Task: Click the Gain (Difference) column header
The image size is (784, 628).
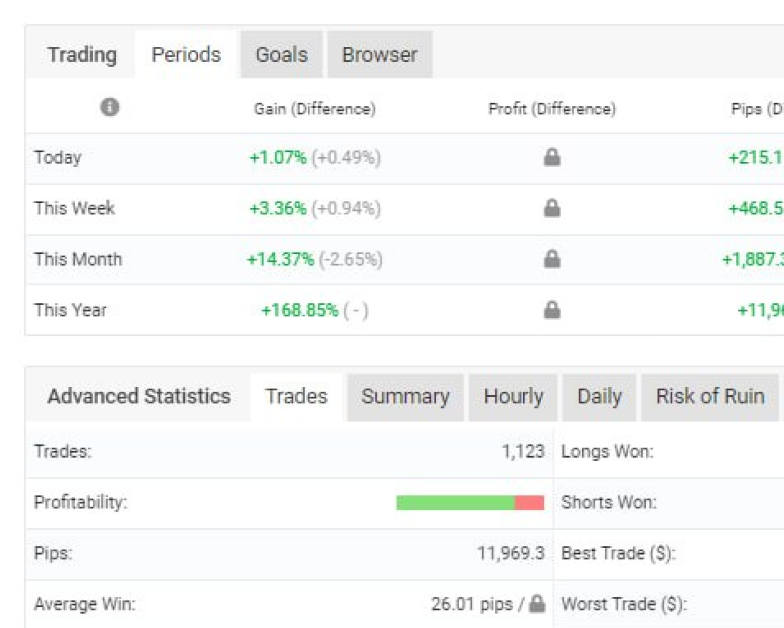Action: click(314, 109)
